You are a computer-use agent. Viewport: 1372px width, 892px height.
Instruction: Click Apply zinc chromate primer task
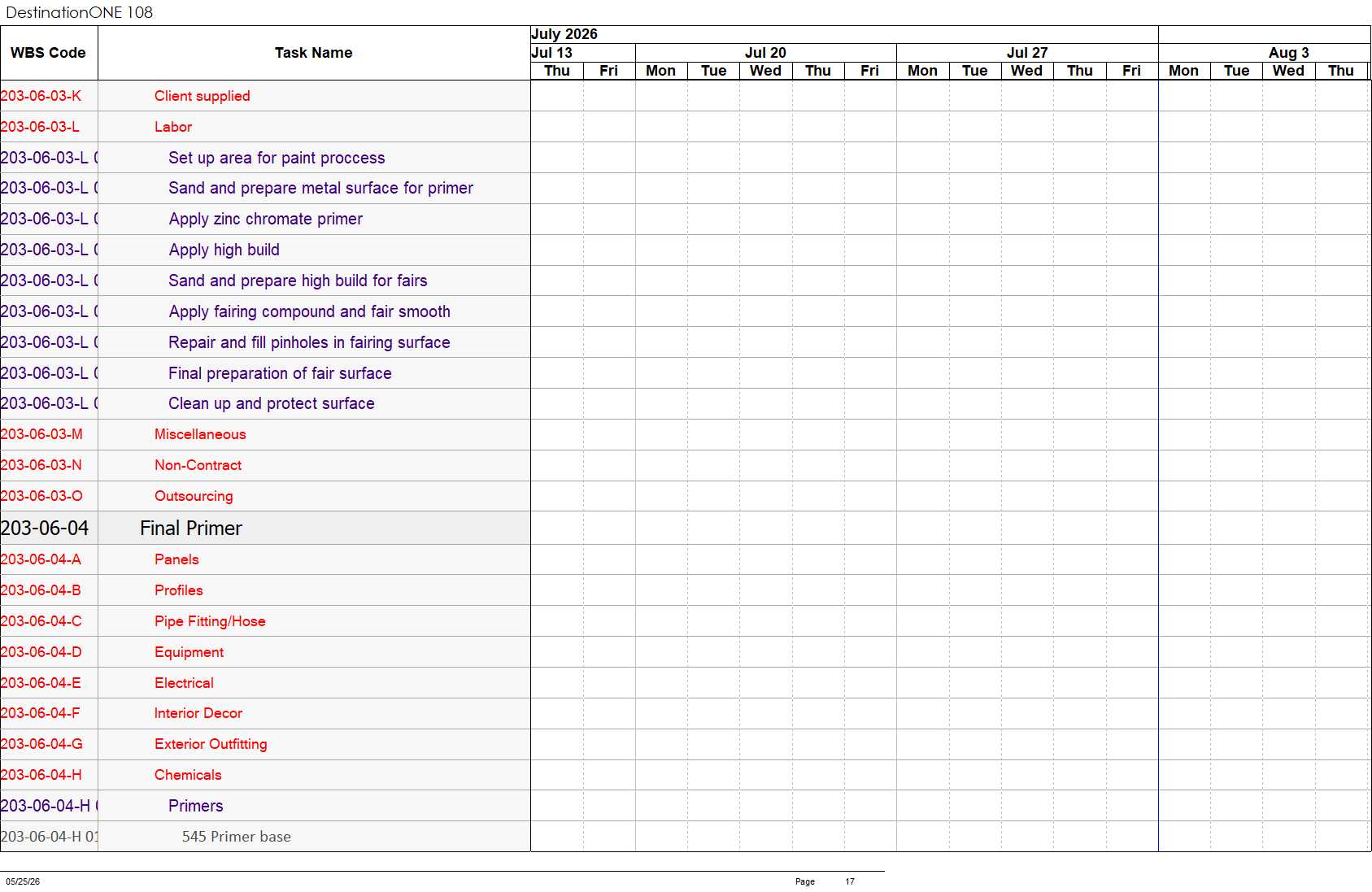(x=265, y=219)
